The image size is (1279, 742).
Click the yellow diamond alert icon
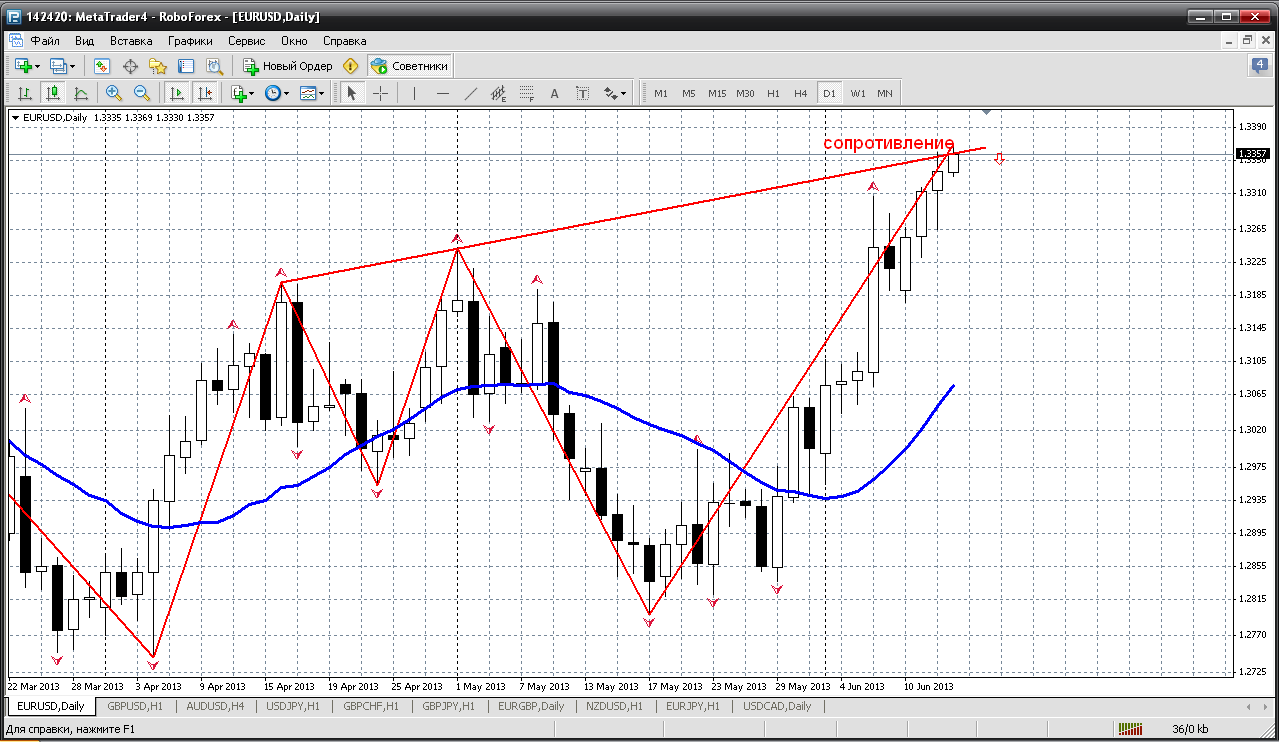click(350, 66)
